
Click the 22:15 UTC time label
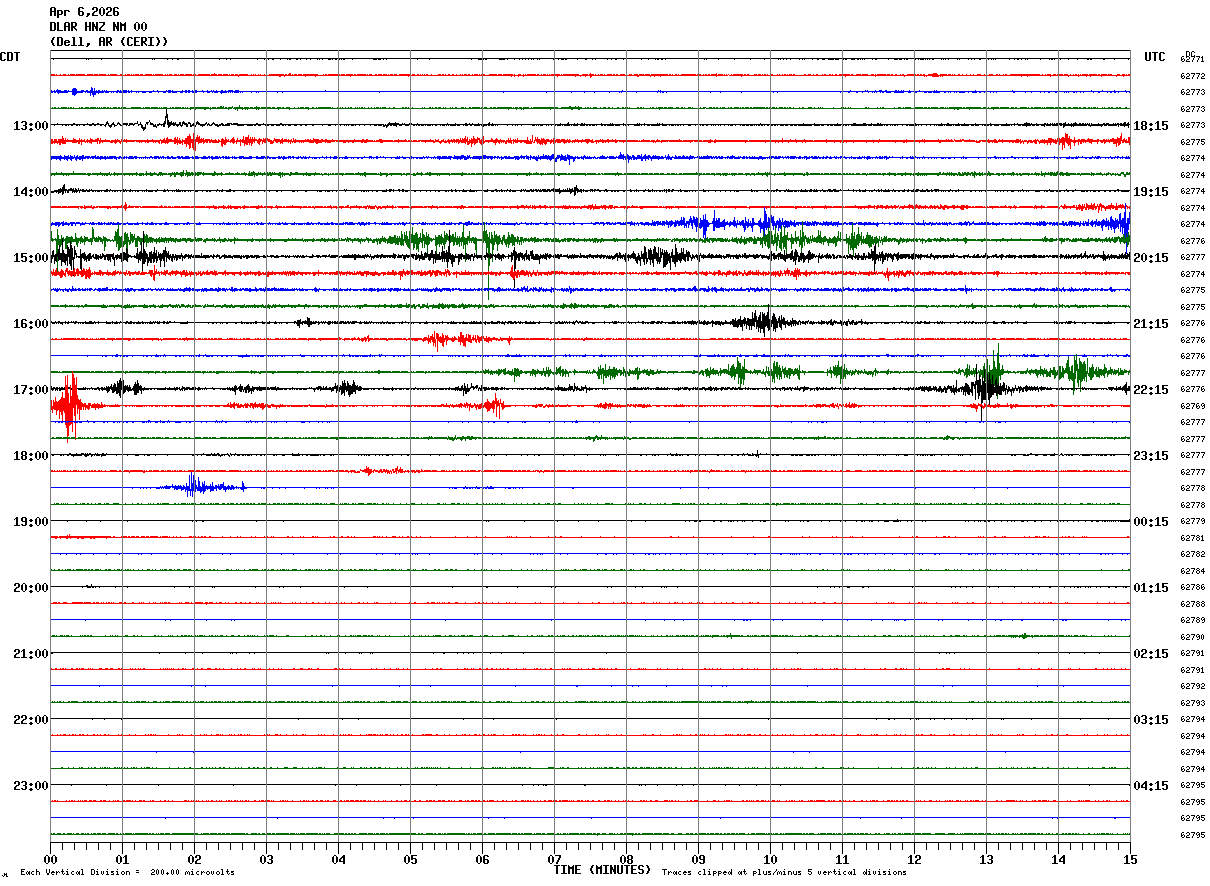tap(1151, 390)
